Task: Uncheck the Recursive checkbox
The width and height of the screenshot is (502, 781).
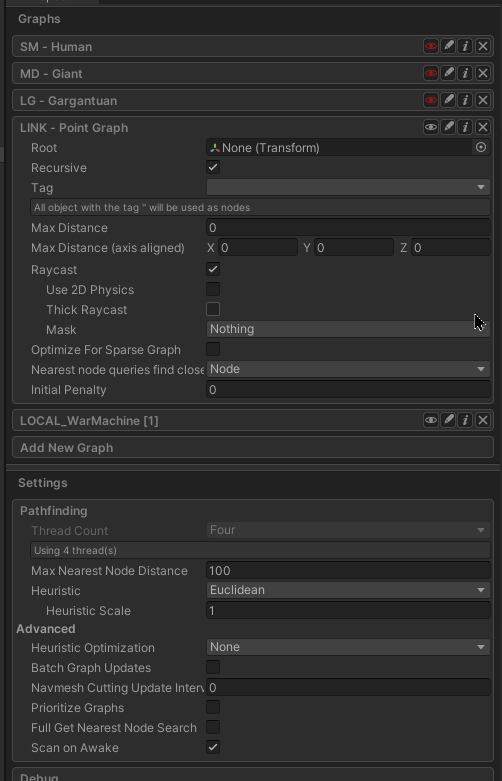Action: pyautogui.click(x=213, y=167)
